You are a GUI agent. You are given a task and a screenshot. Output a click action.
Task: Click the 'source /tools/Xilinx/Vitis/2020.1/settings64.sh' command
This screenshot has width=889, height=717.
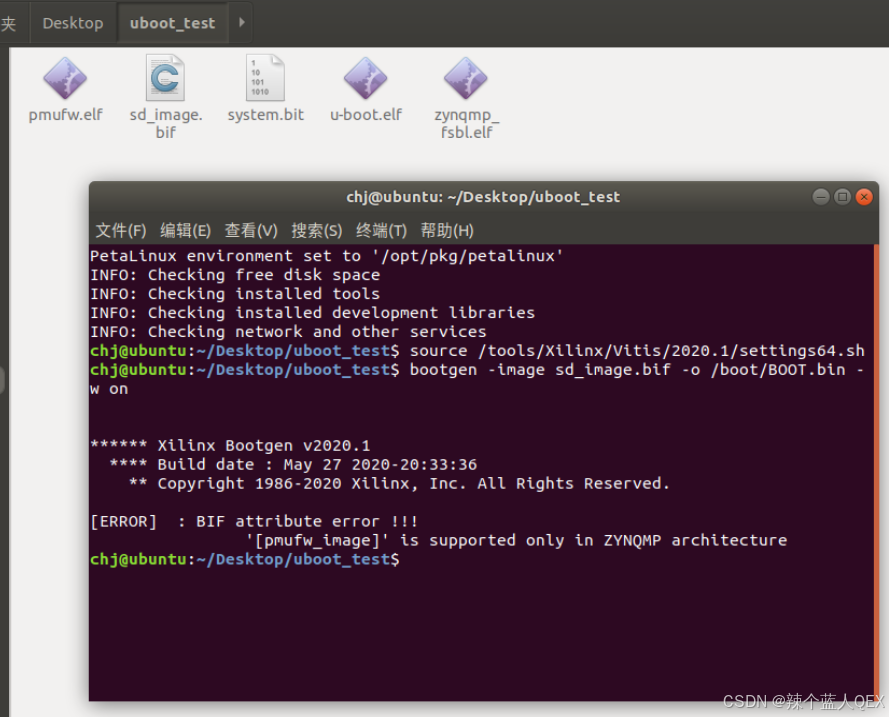pos(637,351)
